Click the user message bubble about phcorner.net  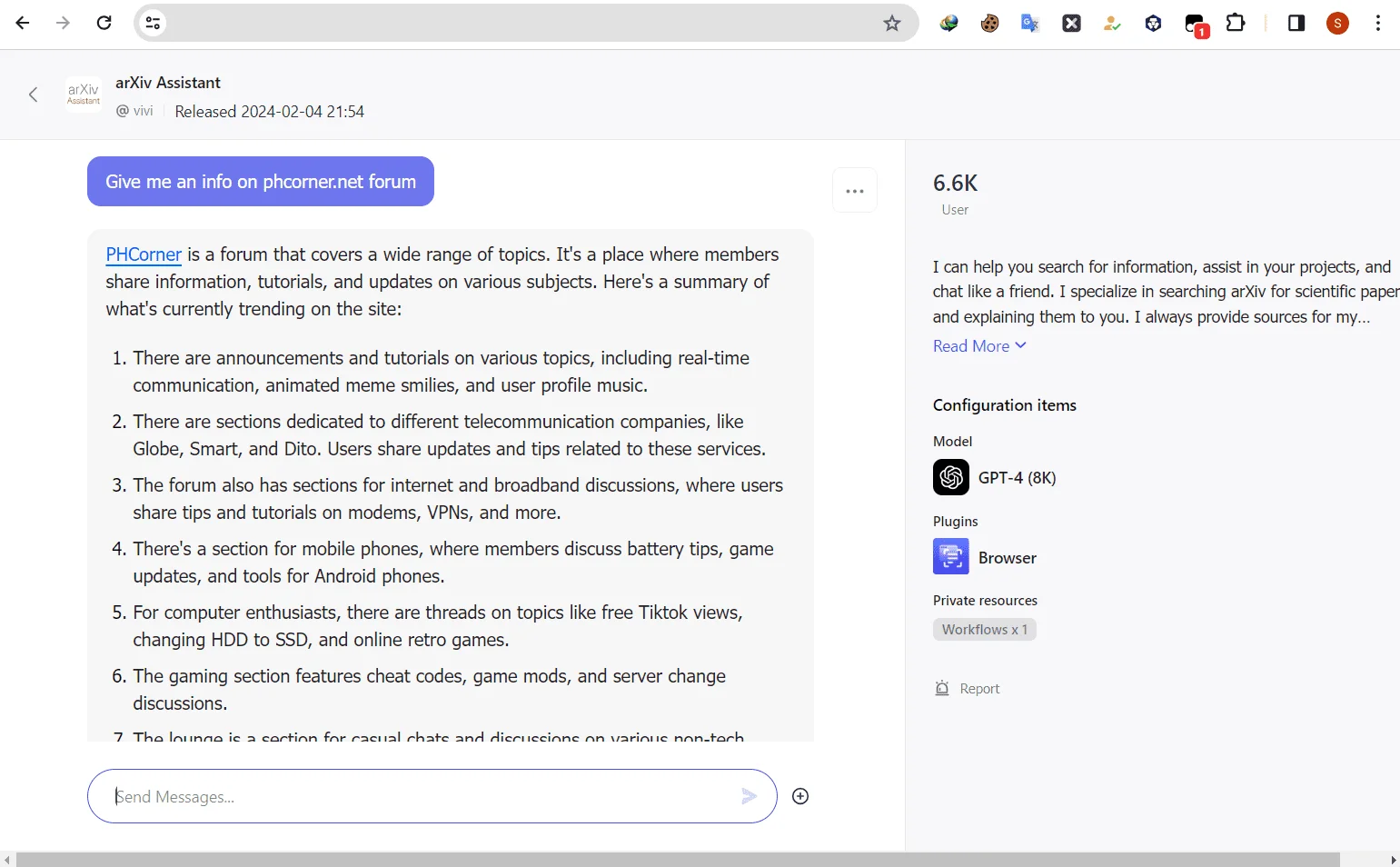click(x=261, y=182)
